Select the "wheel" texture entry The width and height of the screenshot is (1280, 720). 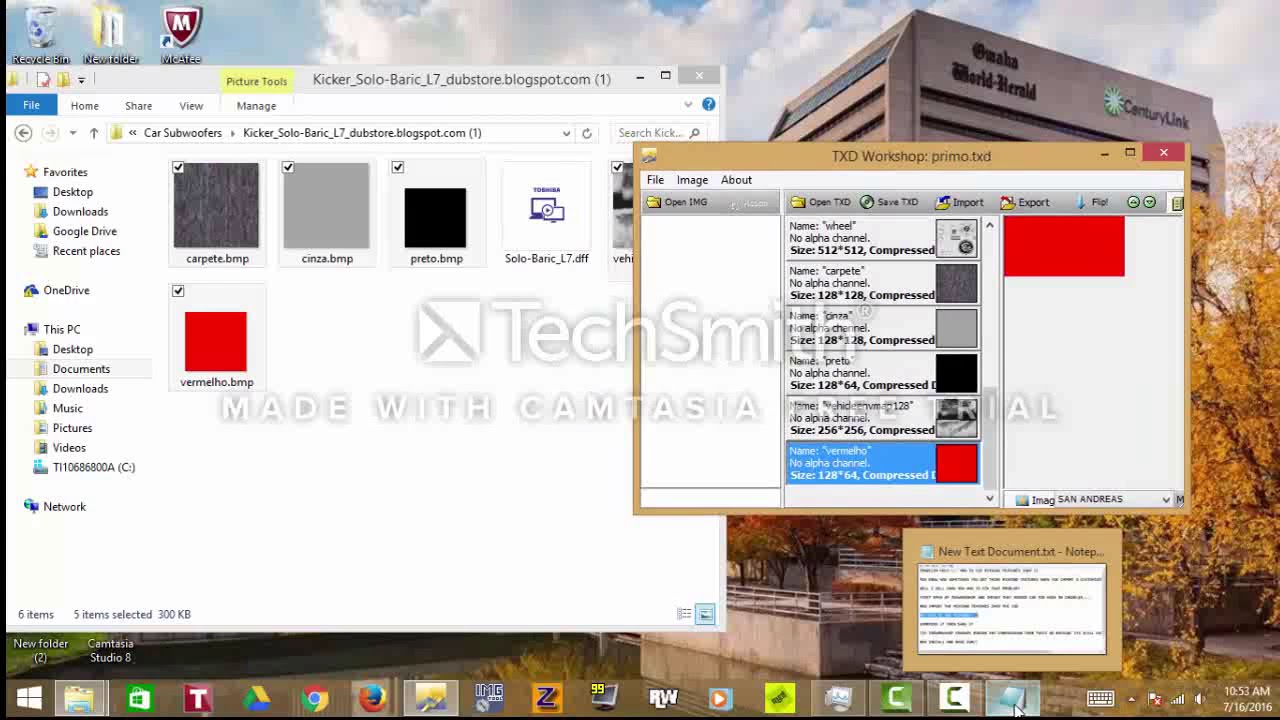point(883,238)
